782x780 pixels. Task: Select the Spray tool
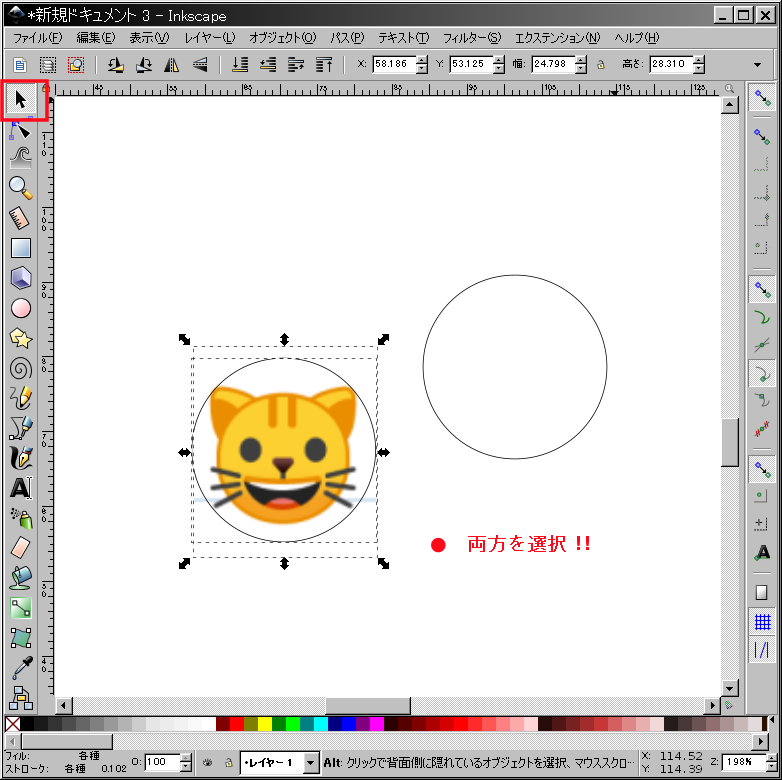click(x=21, y=519)
